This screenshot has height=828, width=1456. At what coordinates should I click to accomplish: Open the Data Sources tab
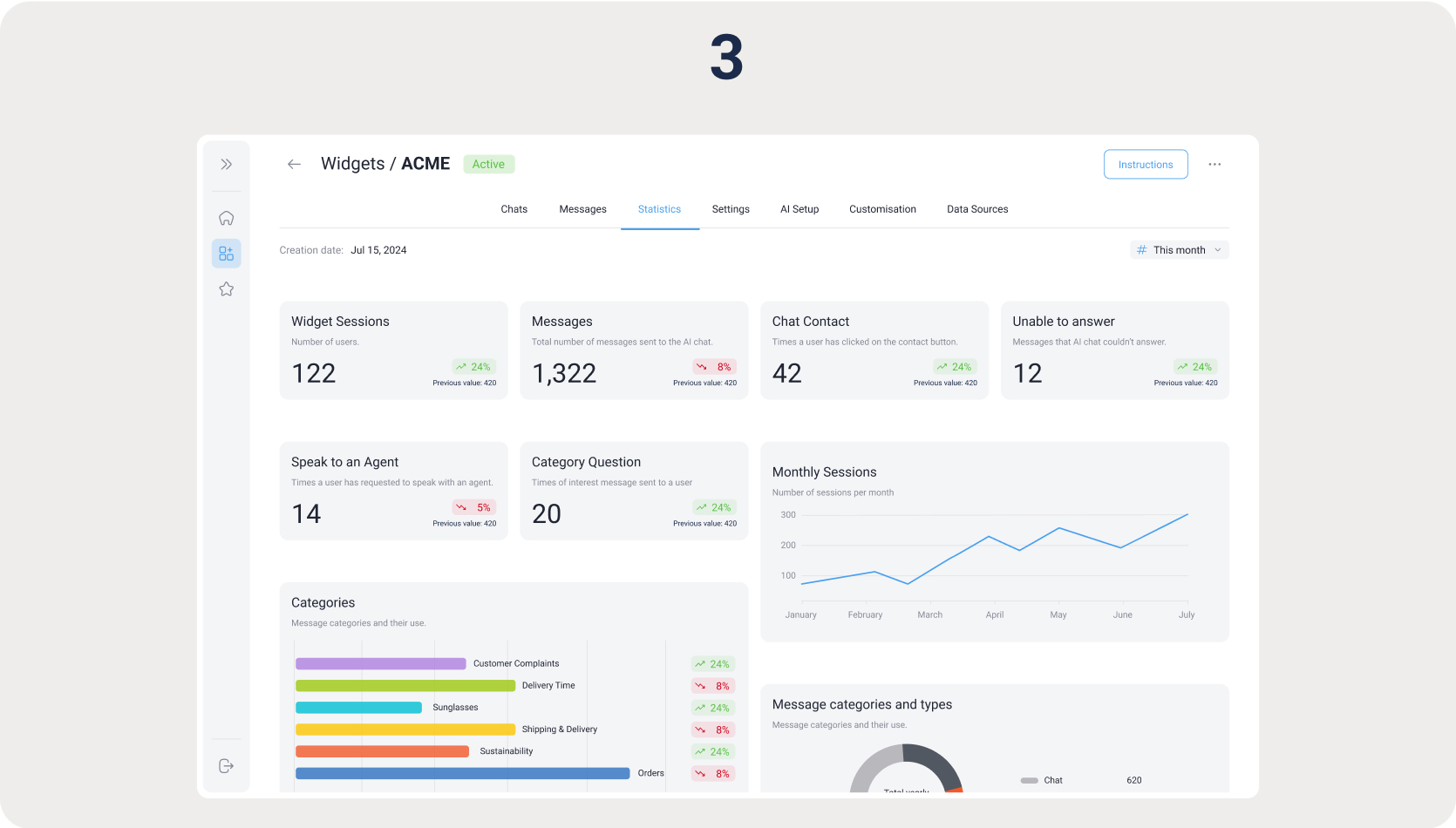pyautogui.click(x=976, y=209)
